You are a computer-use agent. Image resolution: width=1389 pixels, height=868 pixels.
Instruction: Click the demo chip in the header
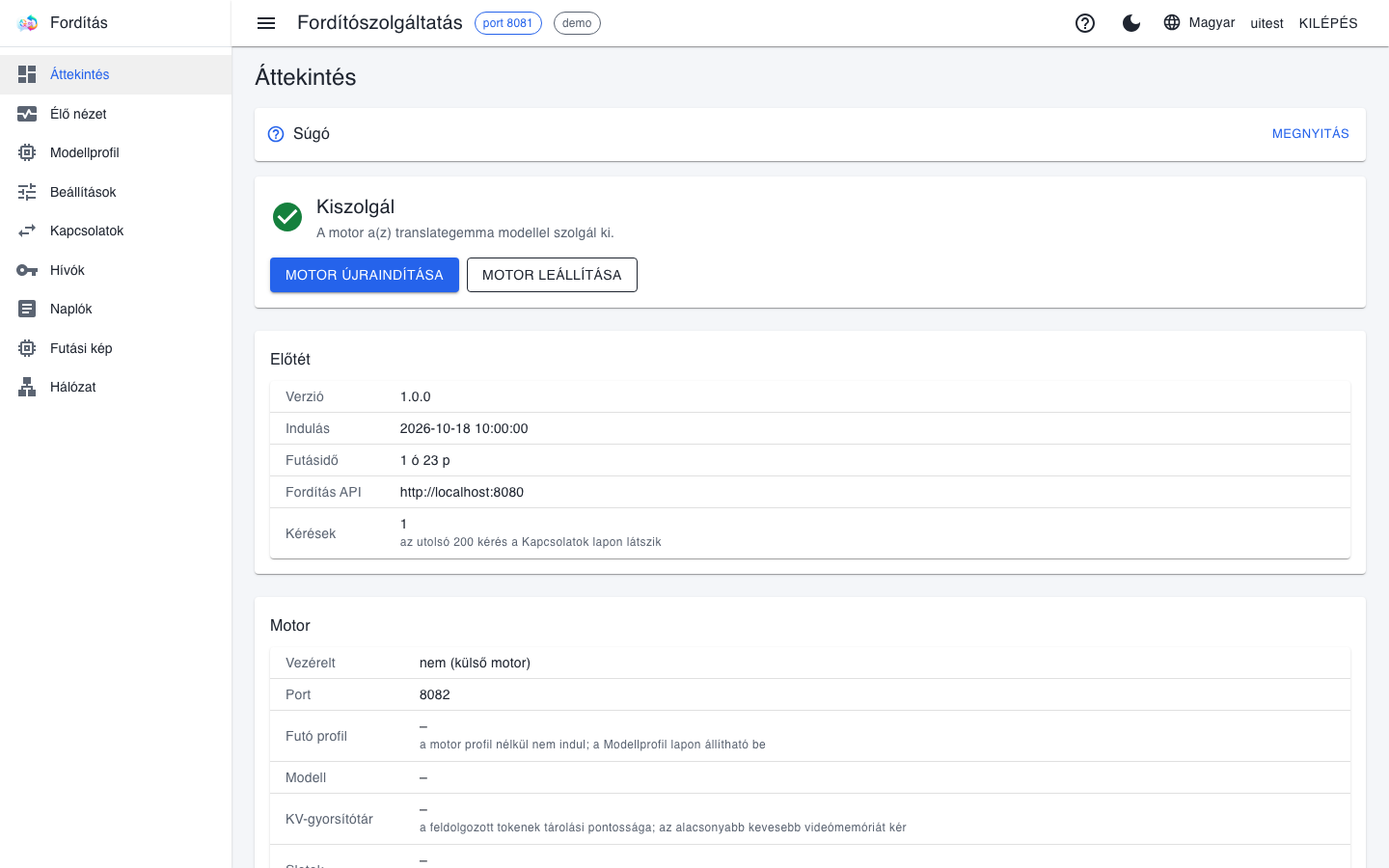pos(577,23)
